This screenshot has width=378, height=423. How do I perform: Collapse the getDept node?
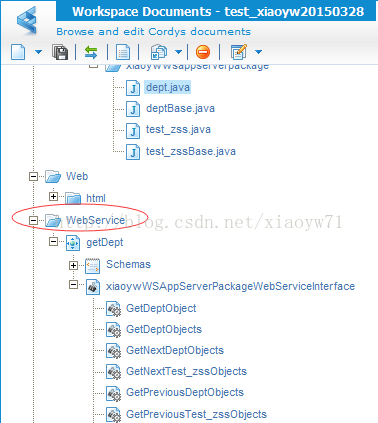click(53, 241)
